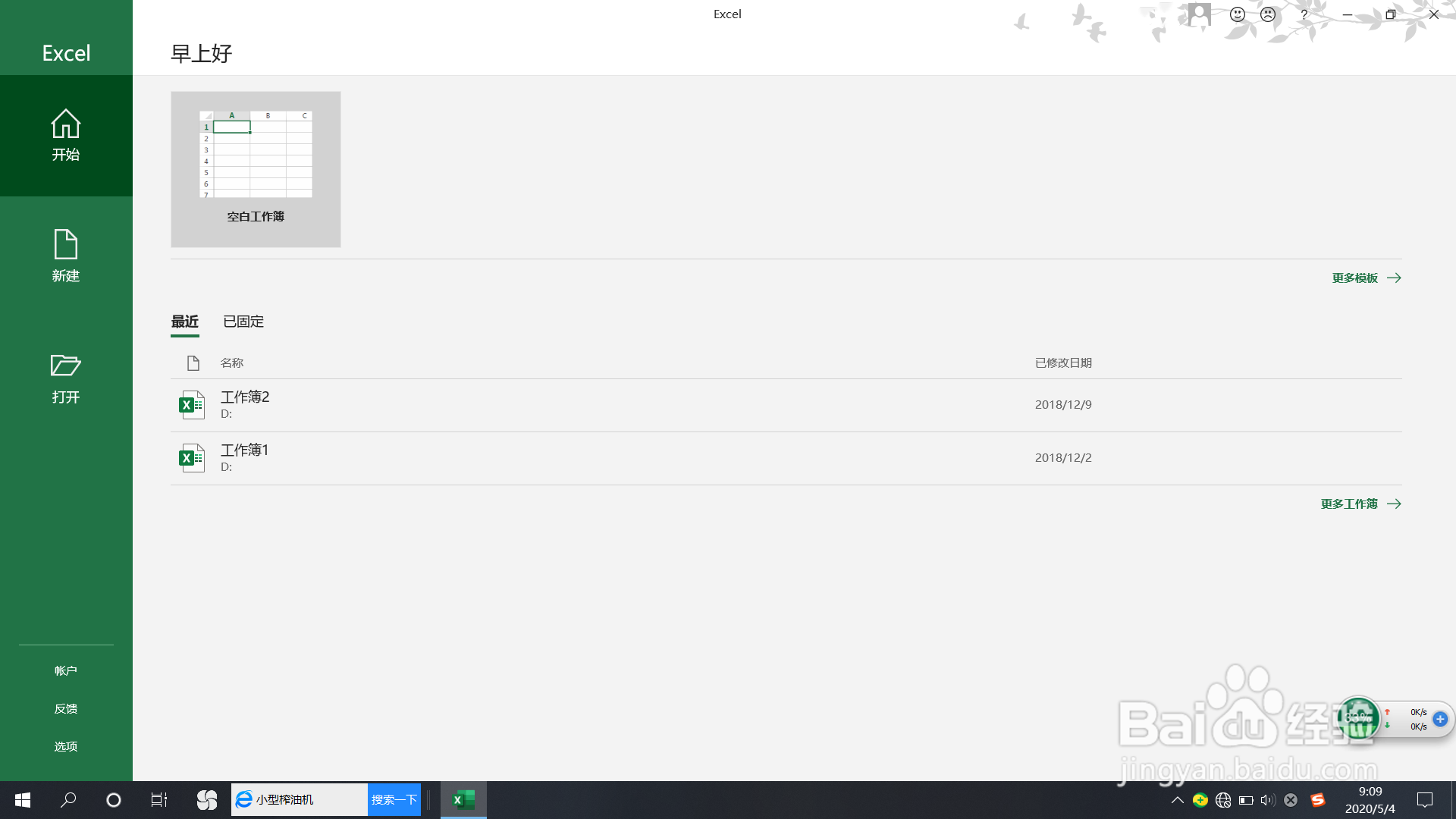Screen dimensions: 1456x819
Task: Click the user account avatar icon
Action: [x=1199, y=14]
